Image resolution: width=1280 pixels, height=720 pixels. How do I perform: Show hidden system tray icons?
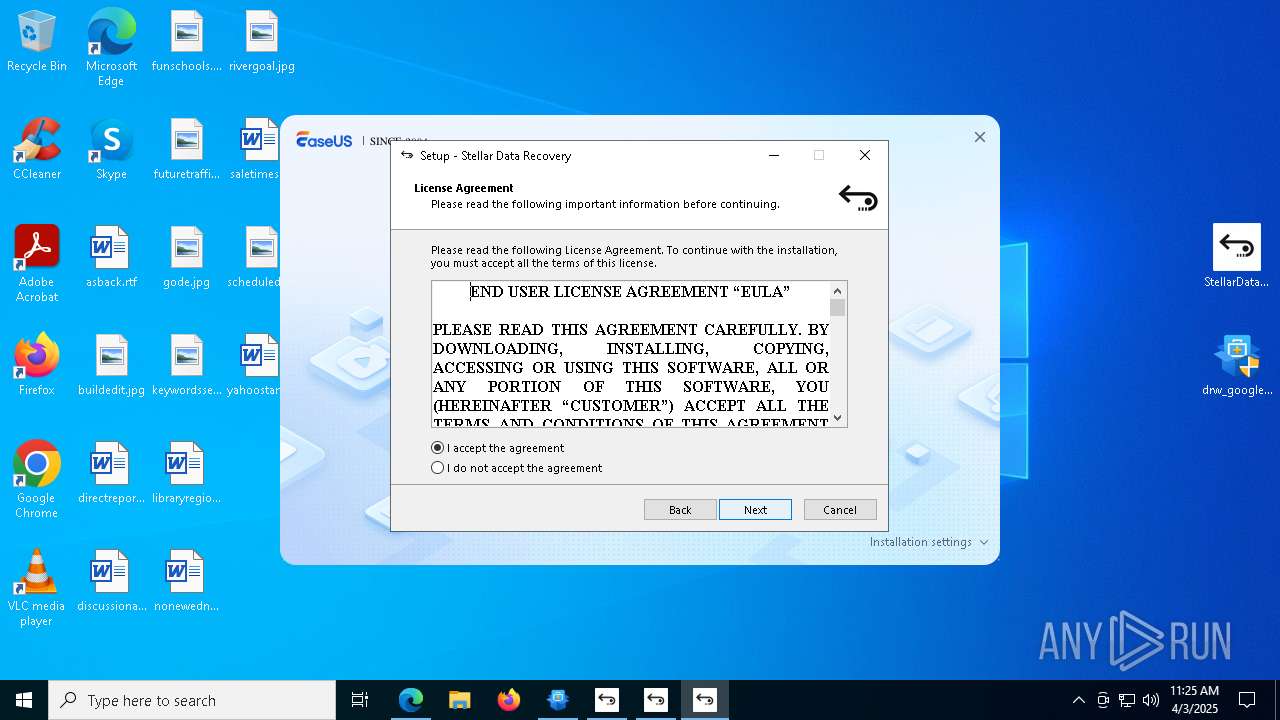tap(1078, 700)
